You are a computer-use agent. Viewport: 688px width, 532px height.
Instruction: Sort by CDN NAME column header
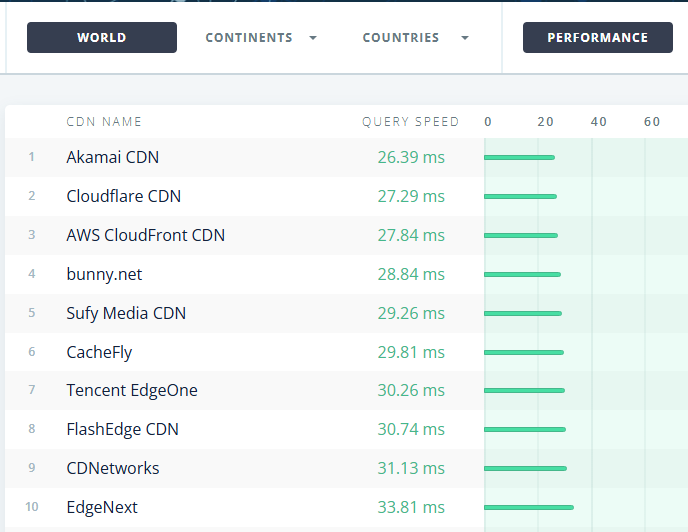click(104, 122)
